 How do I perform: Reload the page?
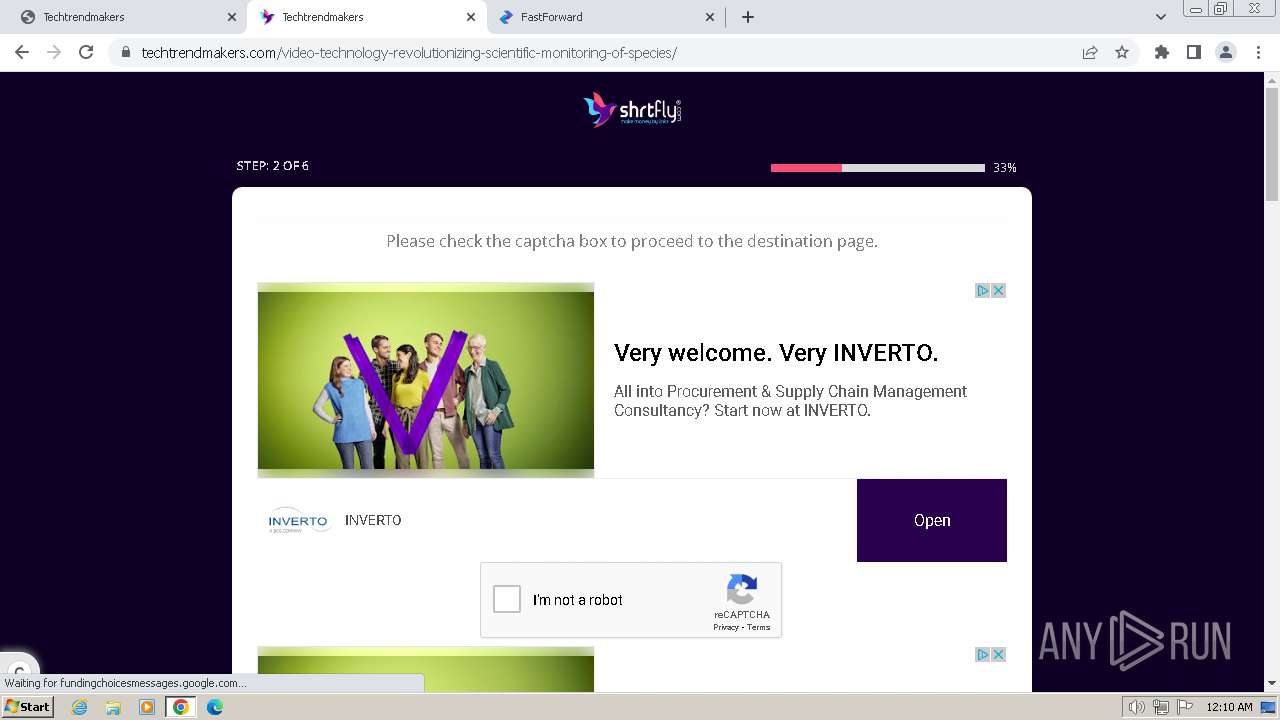pyautogui.click(x=86, y=52)
